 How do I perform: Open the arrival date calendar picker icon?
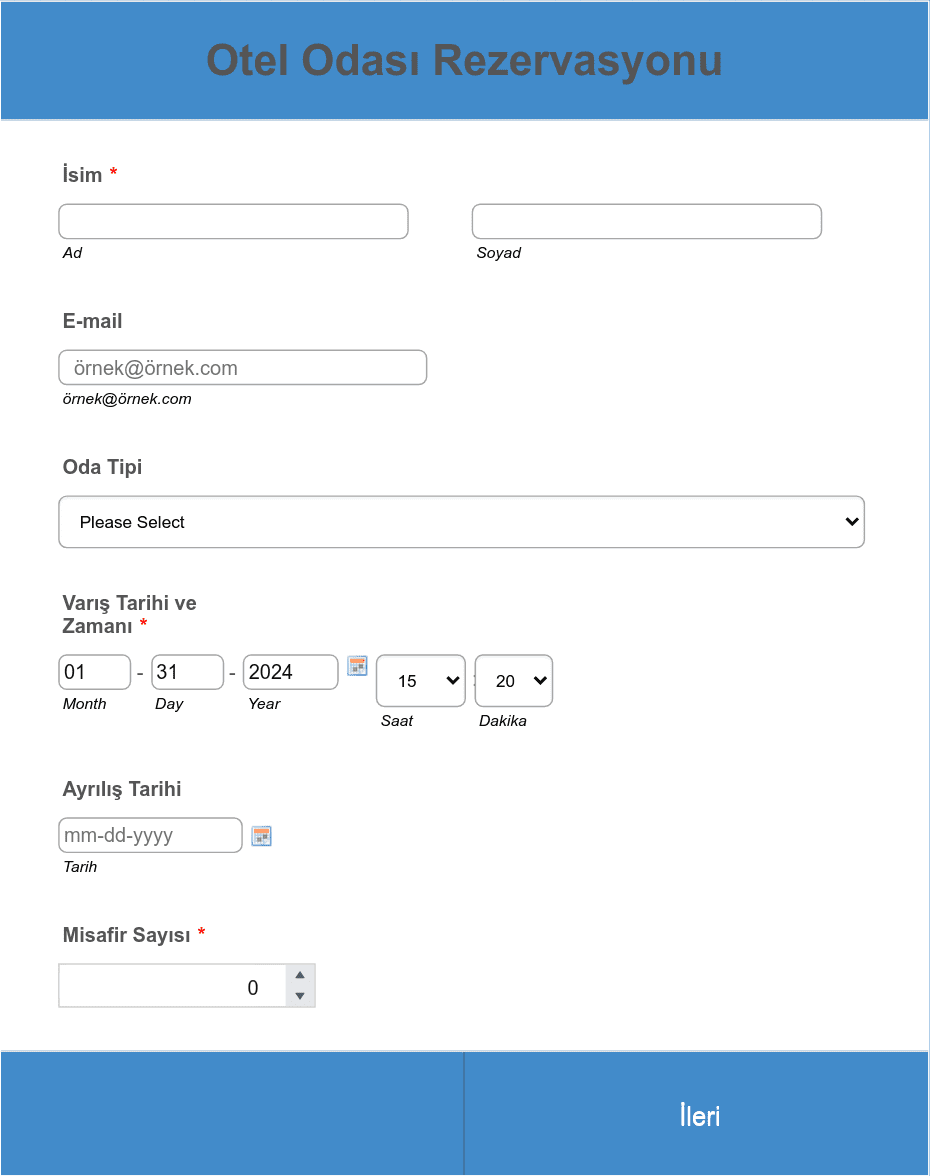point(357,666)
